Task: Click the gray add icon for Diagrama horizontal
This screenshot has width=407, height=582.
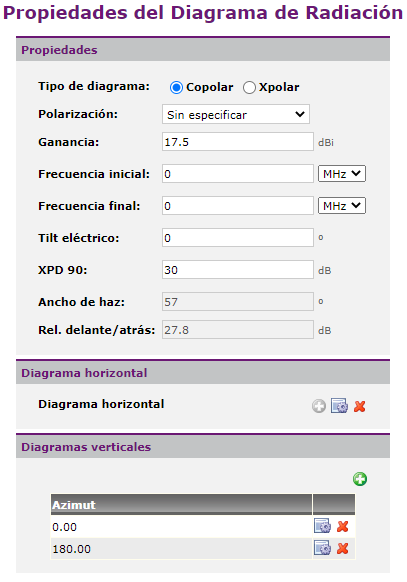Action: (319, 406)
